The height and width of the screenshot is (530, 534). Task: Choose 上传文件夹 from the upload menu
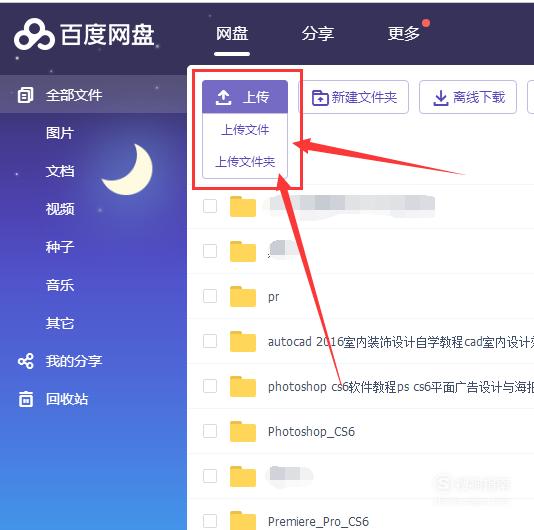[245, 161]
